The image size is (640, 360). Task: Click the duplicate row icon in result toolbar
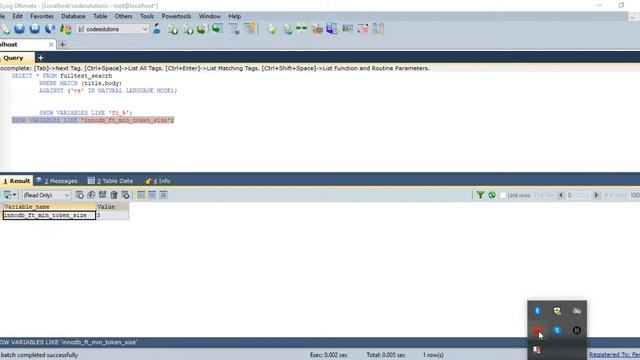click(x=91, y=195)
